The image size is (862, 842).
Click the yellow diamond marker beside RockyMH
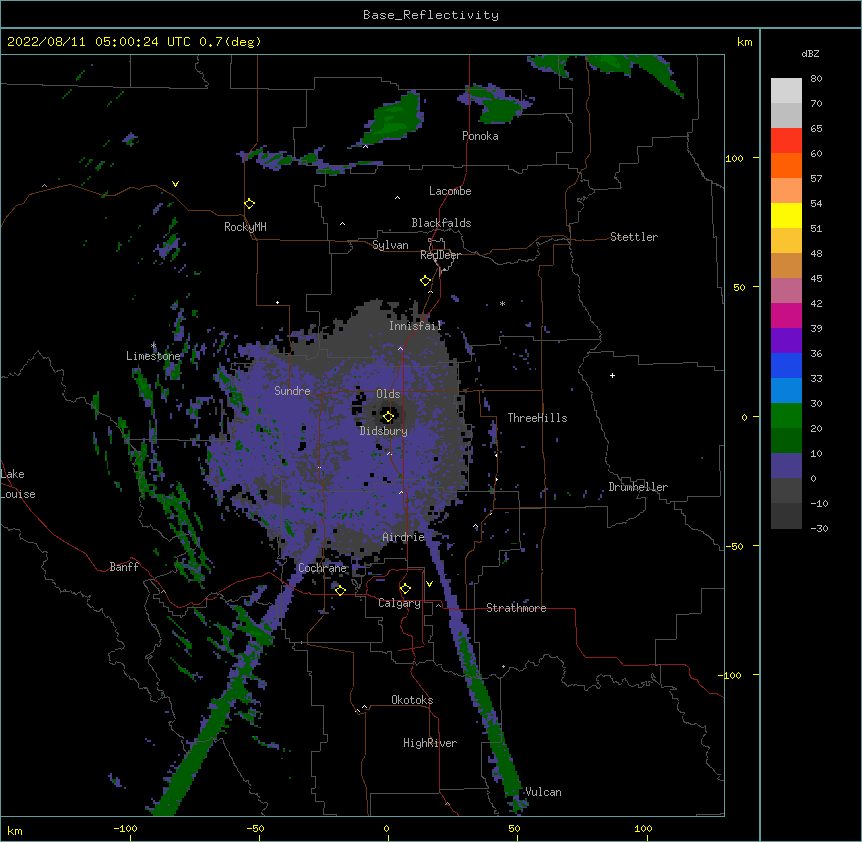pos(250,204)
